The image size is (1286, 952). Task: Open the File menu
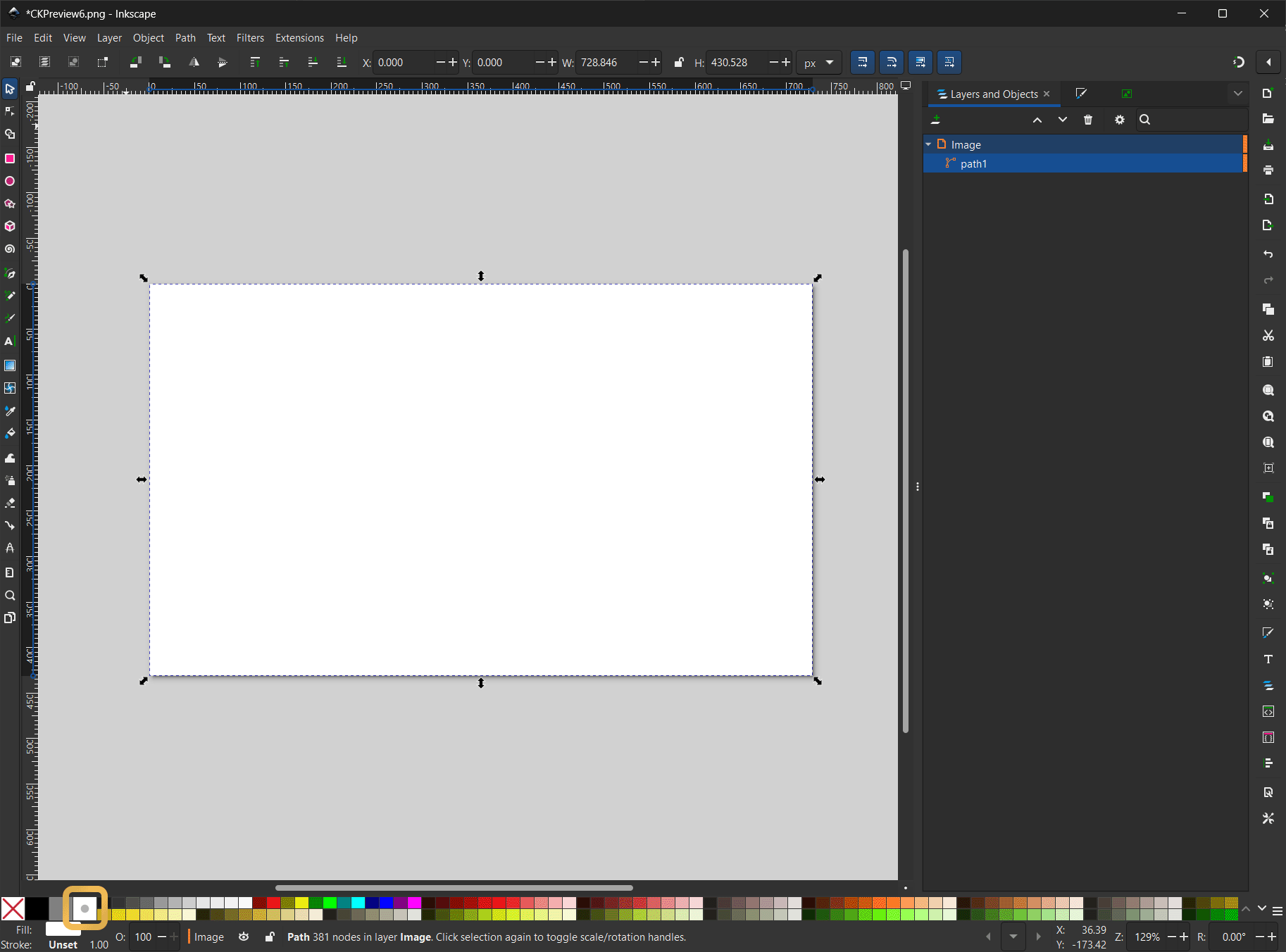(x=14, y=37)
